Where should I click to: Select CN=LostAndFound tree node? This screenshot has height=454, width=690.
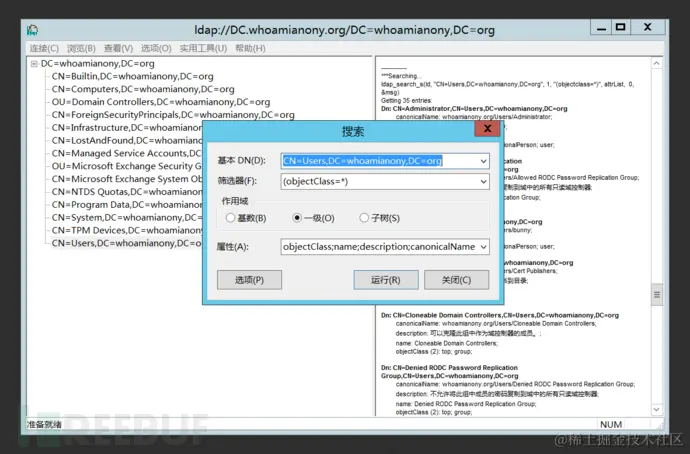127,140
